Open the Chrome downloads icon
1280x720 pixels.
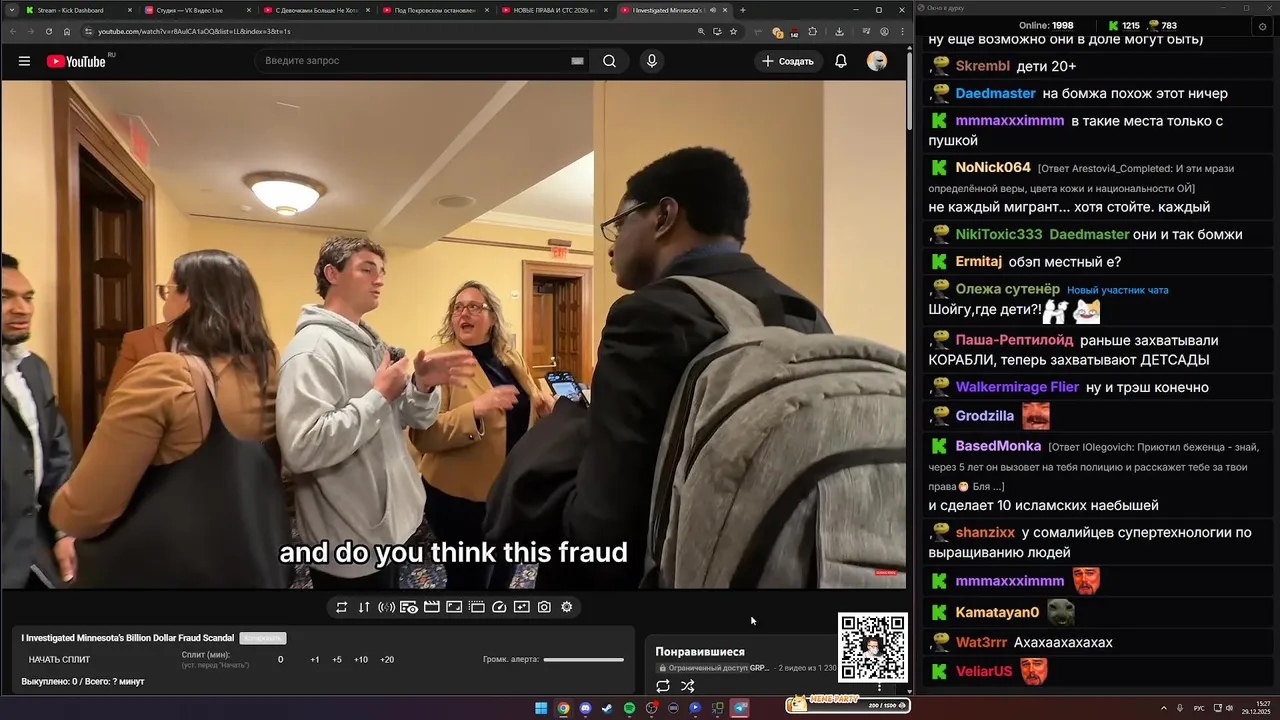point(839,31)
